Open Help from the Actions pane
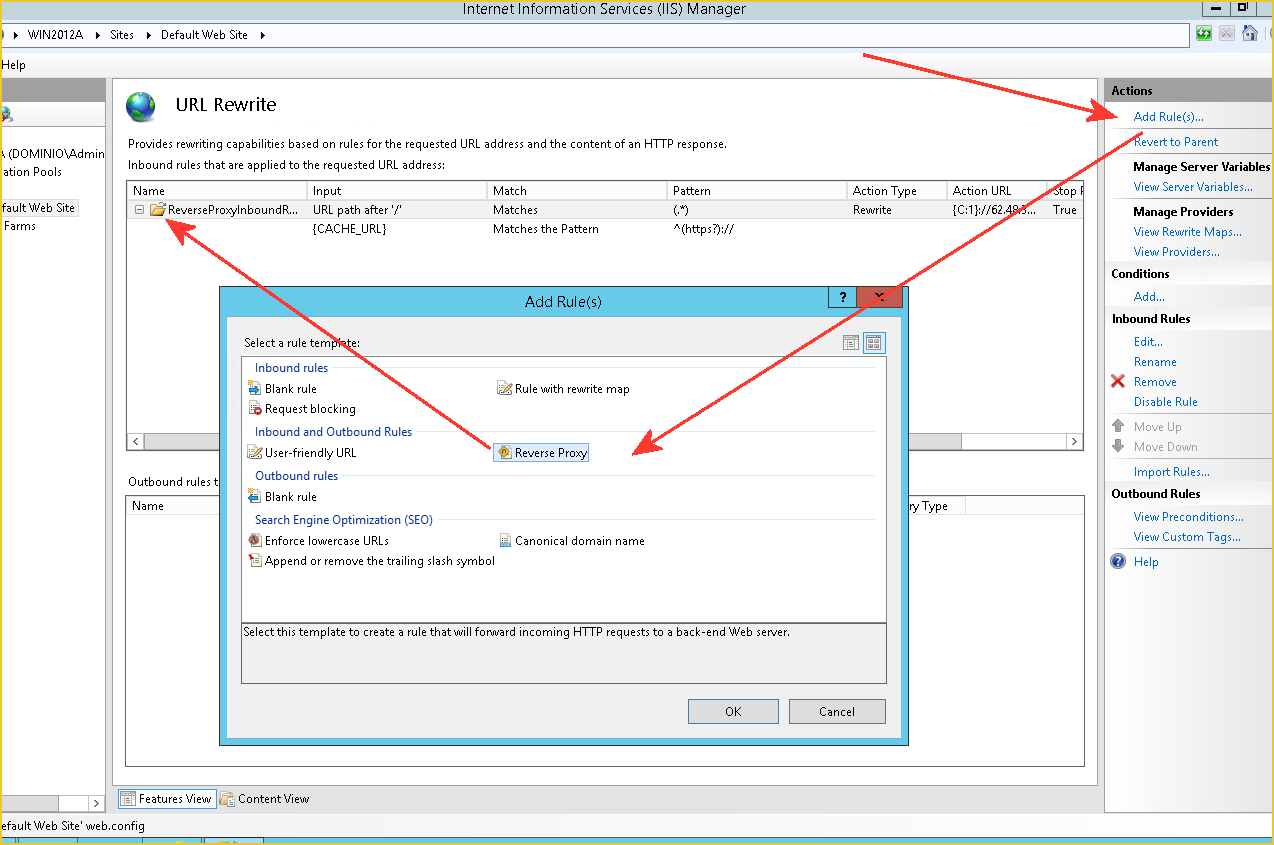Viewport: 1274px width, 845px height. point(1146,562)
